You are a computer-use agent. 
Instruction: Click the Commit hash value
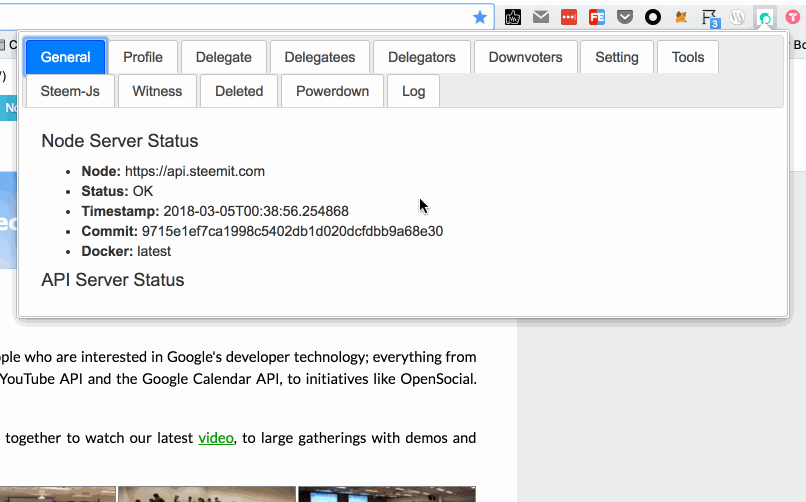tap(292, 231)
